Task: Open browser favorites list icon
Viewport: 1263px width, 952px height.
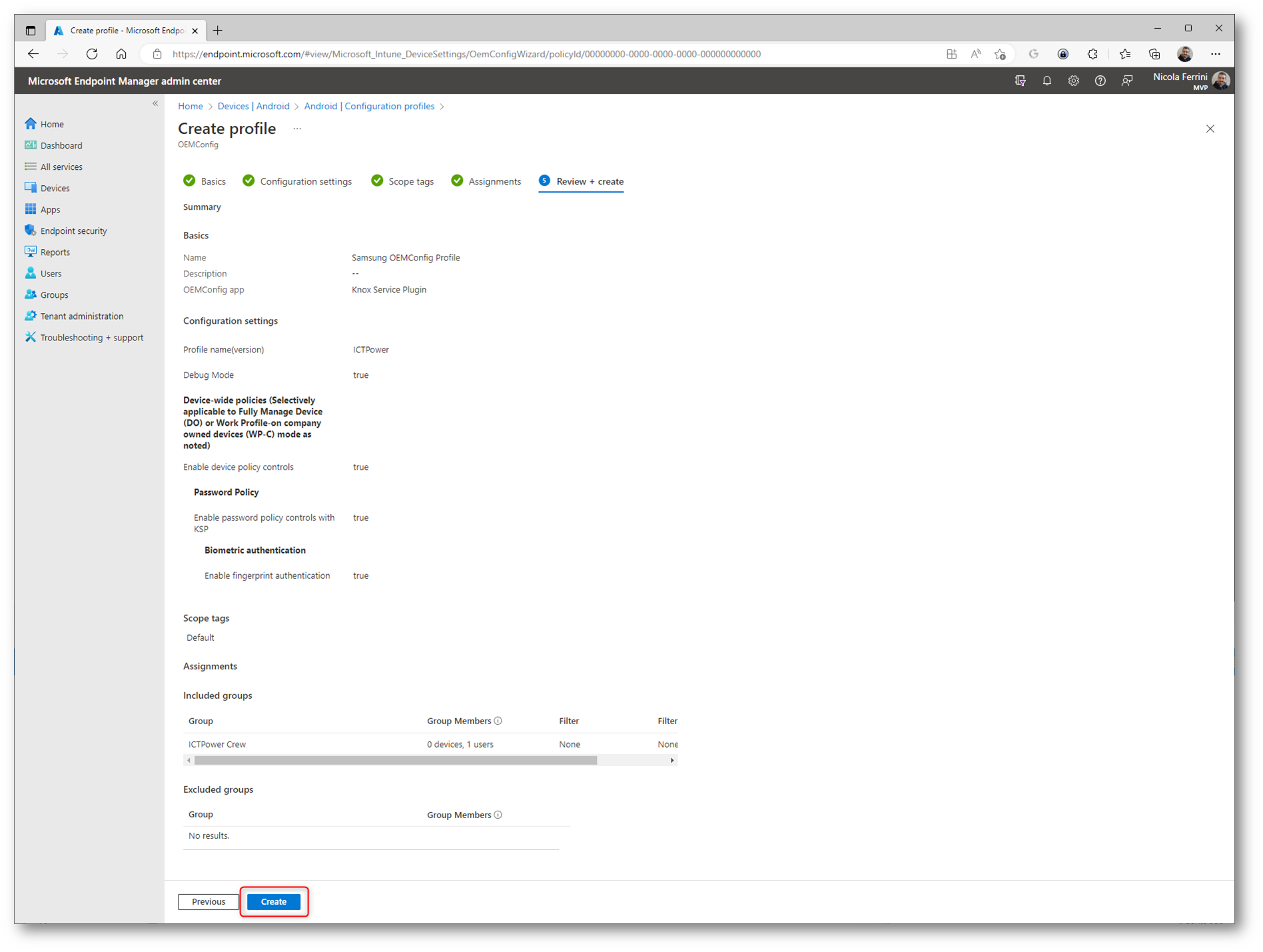Action: tap(1124, 54)
